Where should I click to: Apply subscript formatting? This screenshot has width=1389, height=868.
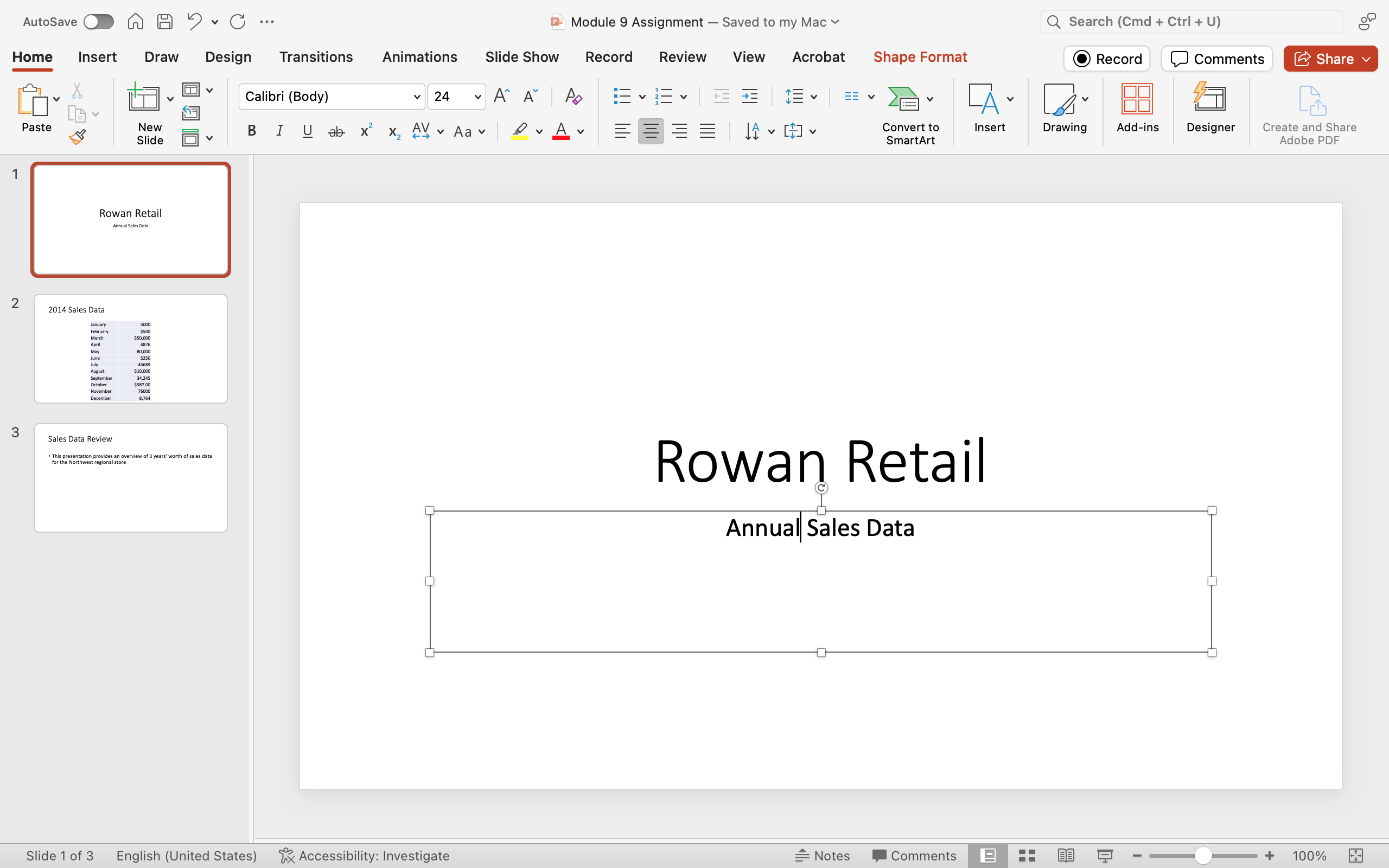tap(394, 132)
